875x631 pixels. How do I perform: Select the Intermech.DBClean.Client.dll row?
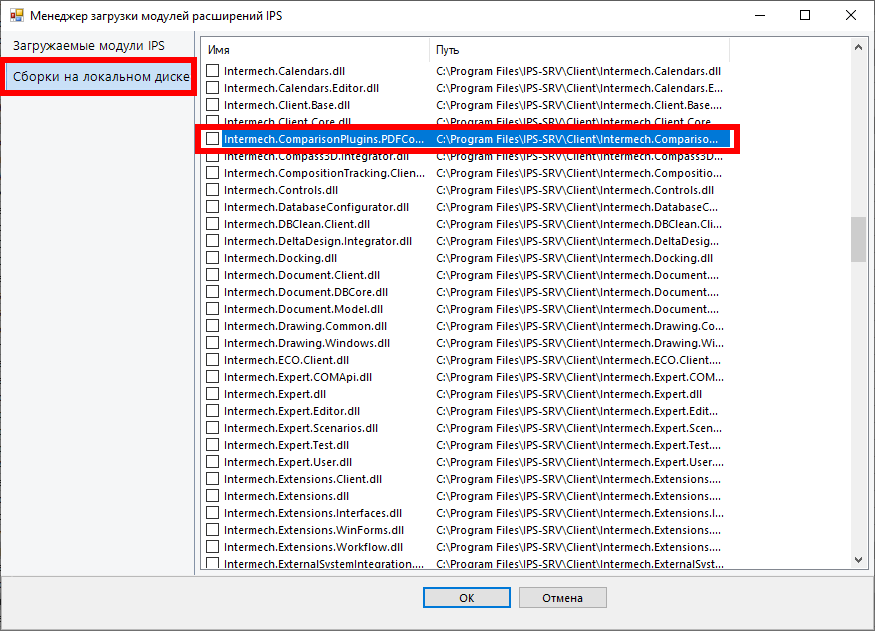coord(297,224)
